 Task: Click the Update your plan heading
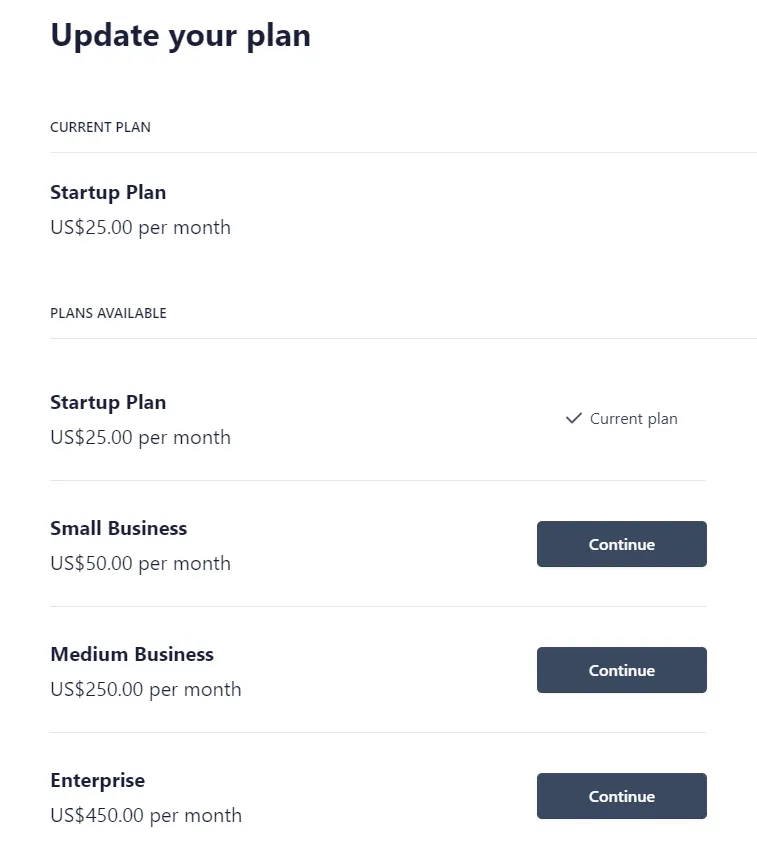[x=180, y=35]
